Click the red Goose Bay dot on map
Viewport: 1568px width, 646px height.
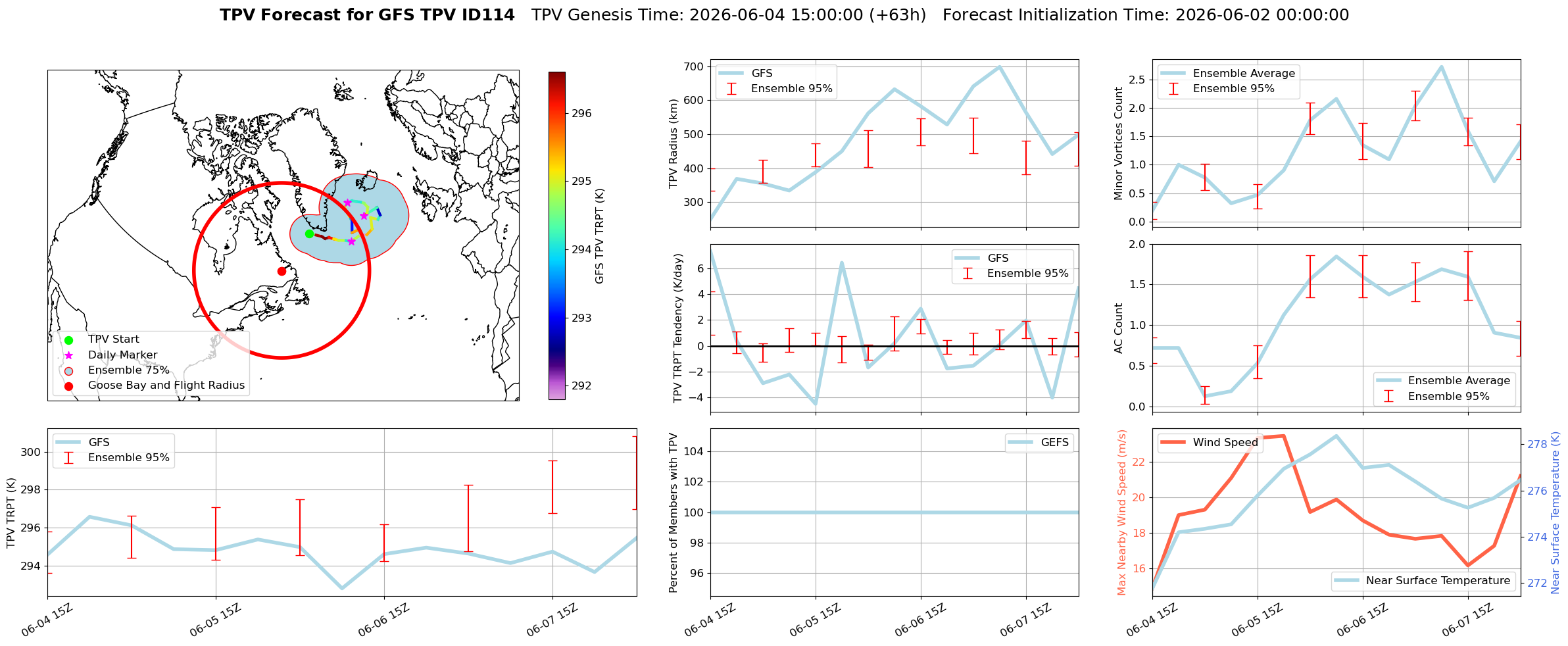tap(282, 271)
